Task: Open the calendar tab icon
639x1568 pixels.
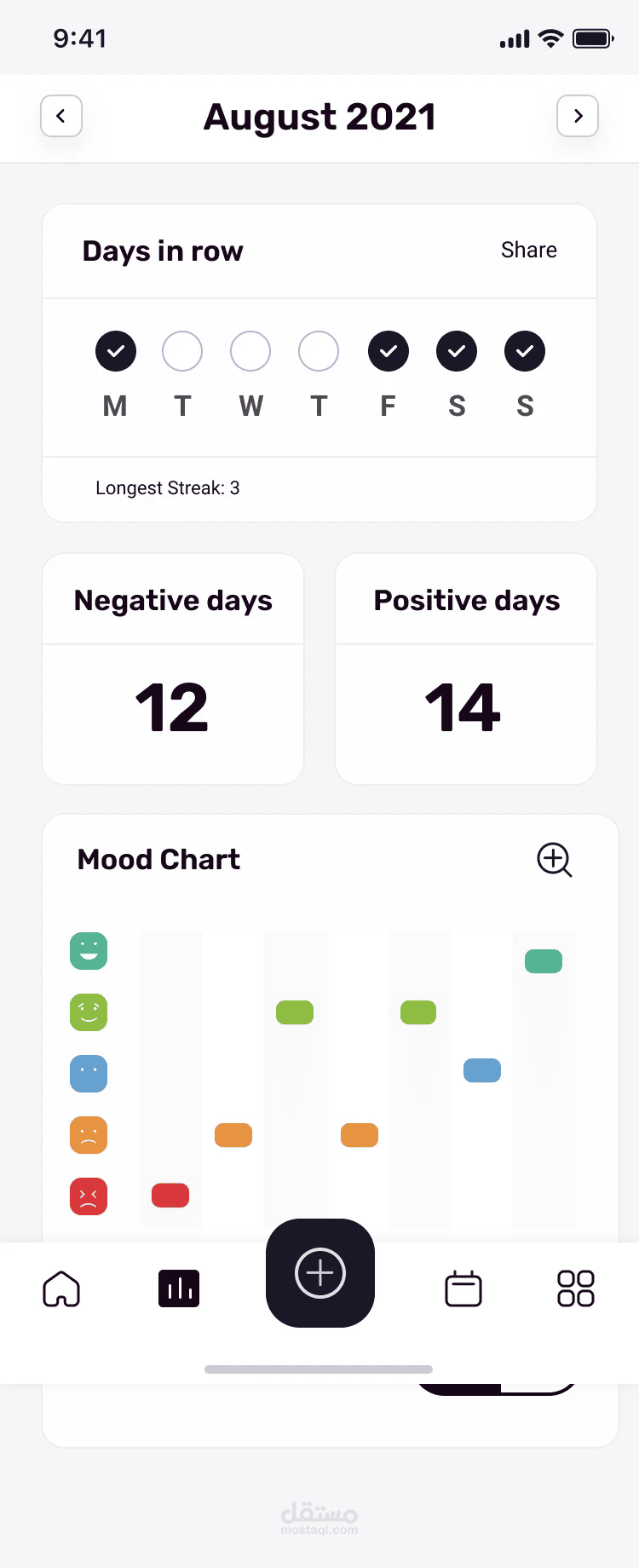Action: (463, 1288)
